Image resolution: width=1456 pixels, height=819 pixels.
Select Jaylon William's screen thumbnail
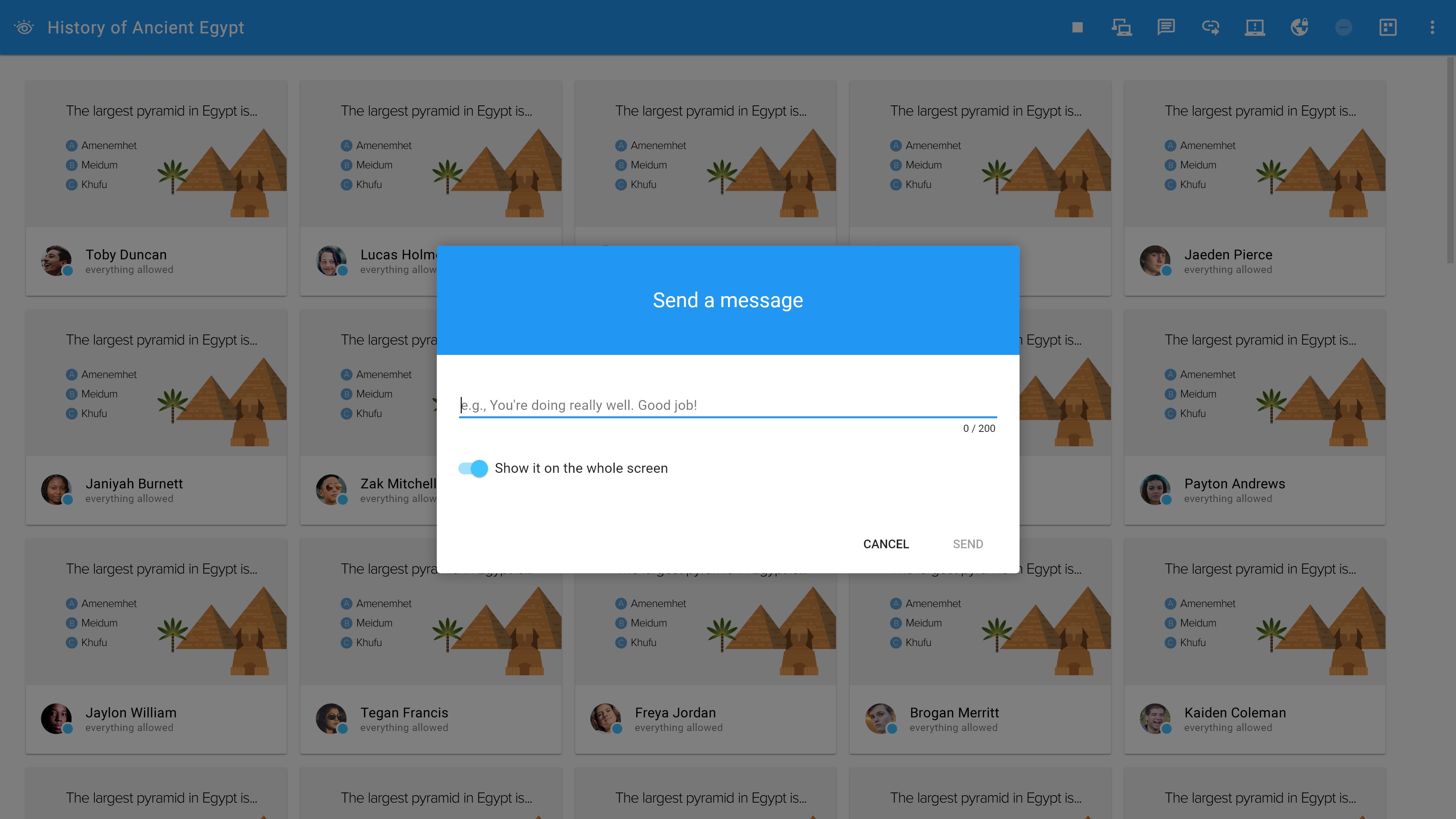click(156, 612)
